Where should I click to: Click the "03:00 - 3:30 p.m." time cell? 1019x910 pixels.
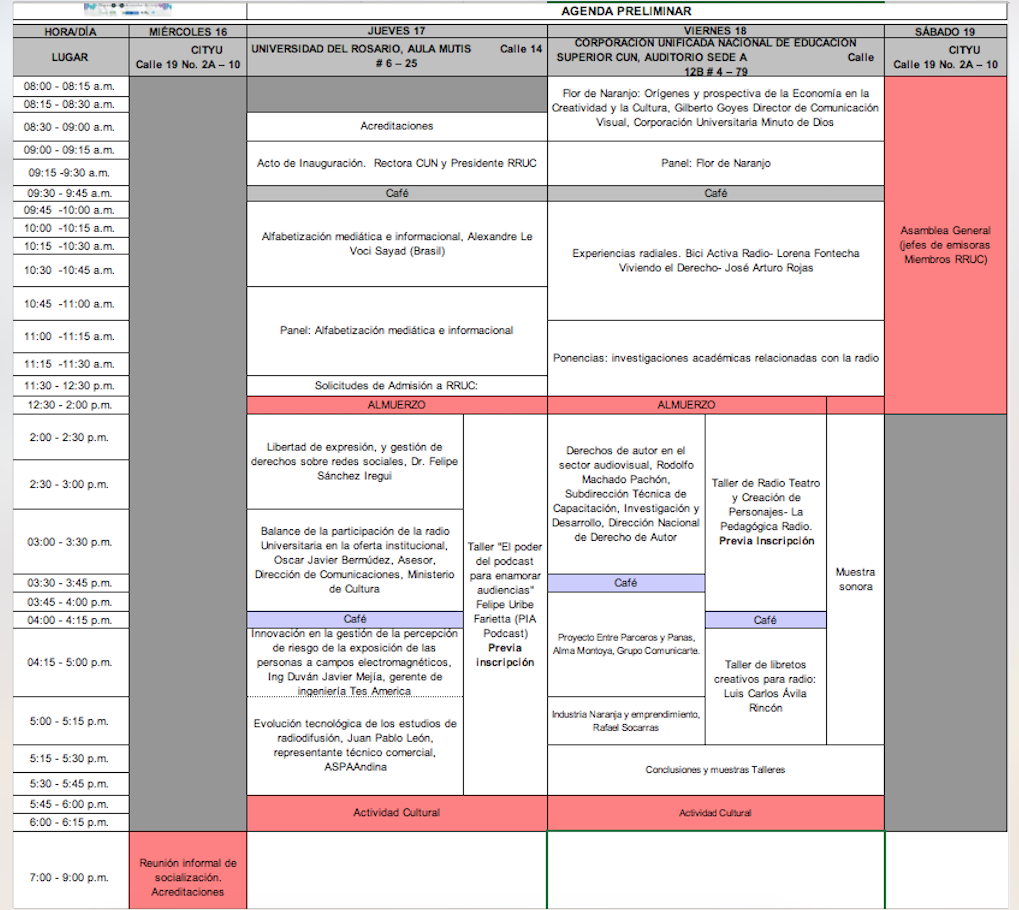tap(70, 542)
